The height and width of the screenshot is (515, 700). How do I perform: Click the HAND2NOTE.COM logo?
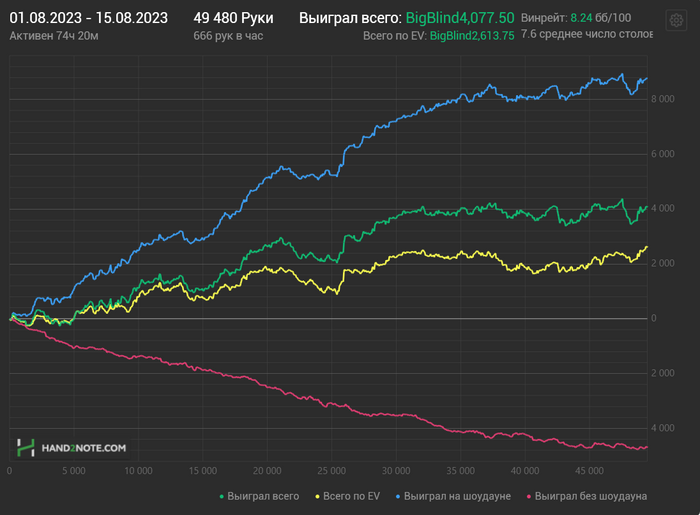71,448
